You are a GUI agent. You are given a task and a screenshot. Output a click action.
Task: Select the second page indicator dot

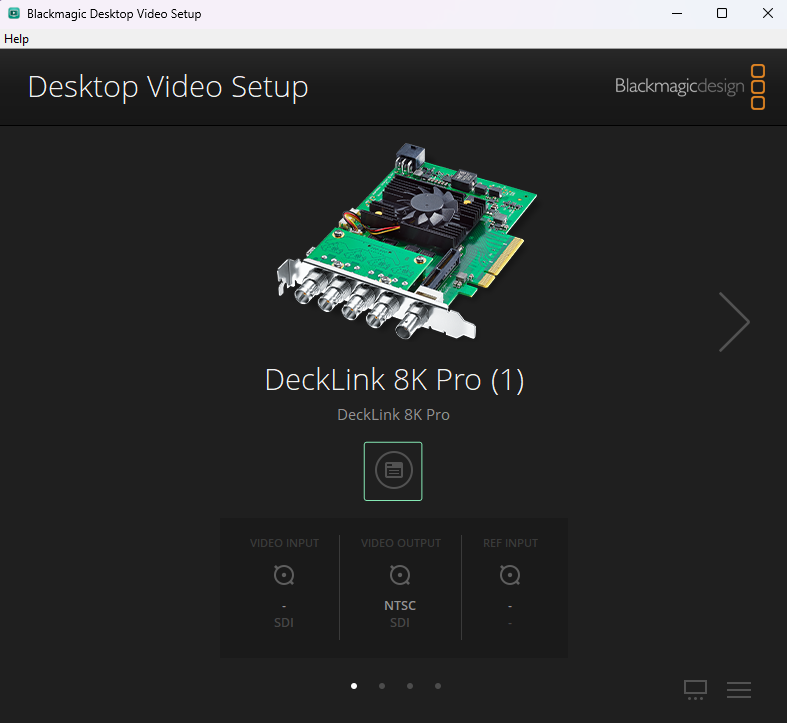point(382,686)
